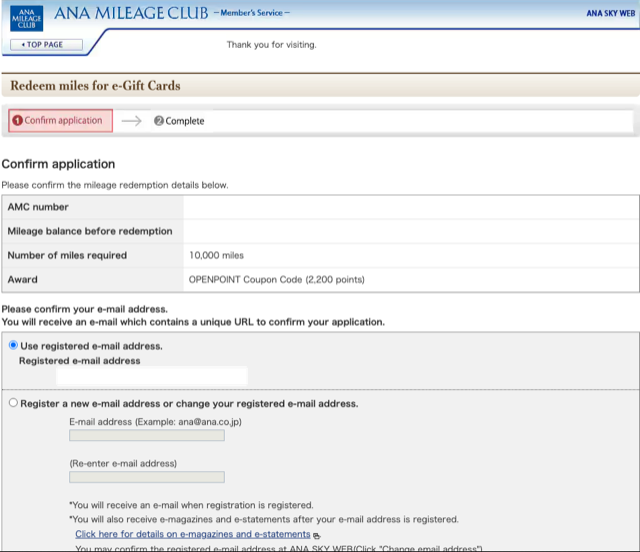
Task: Click the Registered e-mail address label
Action: pyautogui.click(x=80, y=361)
